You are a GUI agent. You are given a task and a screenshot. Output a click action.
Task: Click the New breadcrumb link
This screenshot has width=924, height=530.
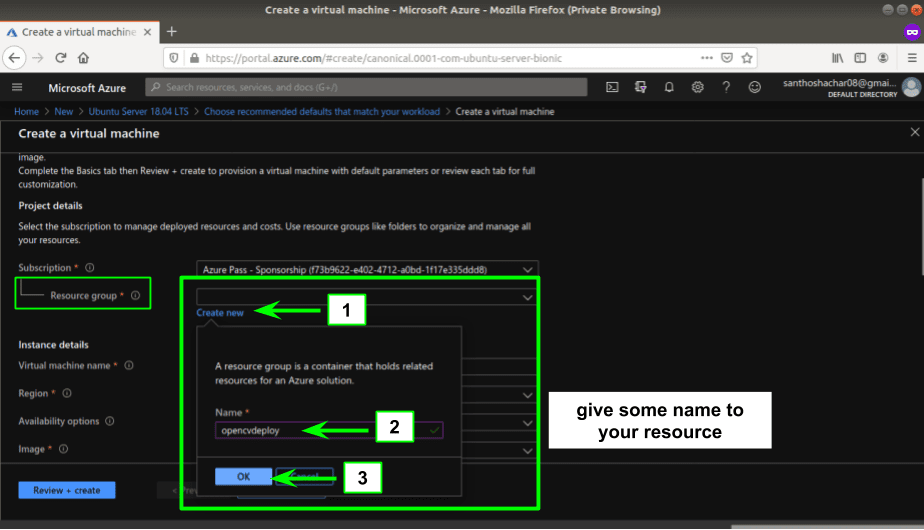pos(64,111)
